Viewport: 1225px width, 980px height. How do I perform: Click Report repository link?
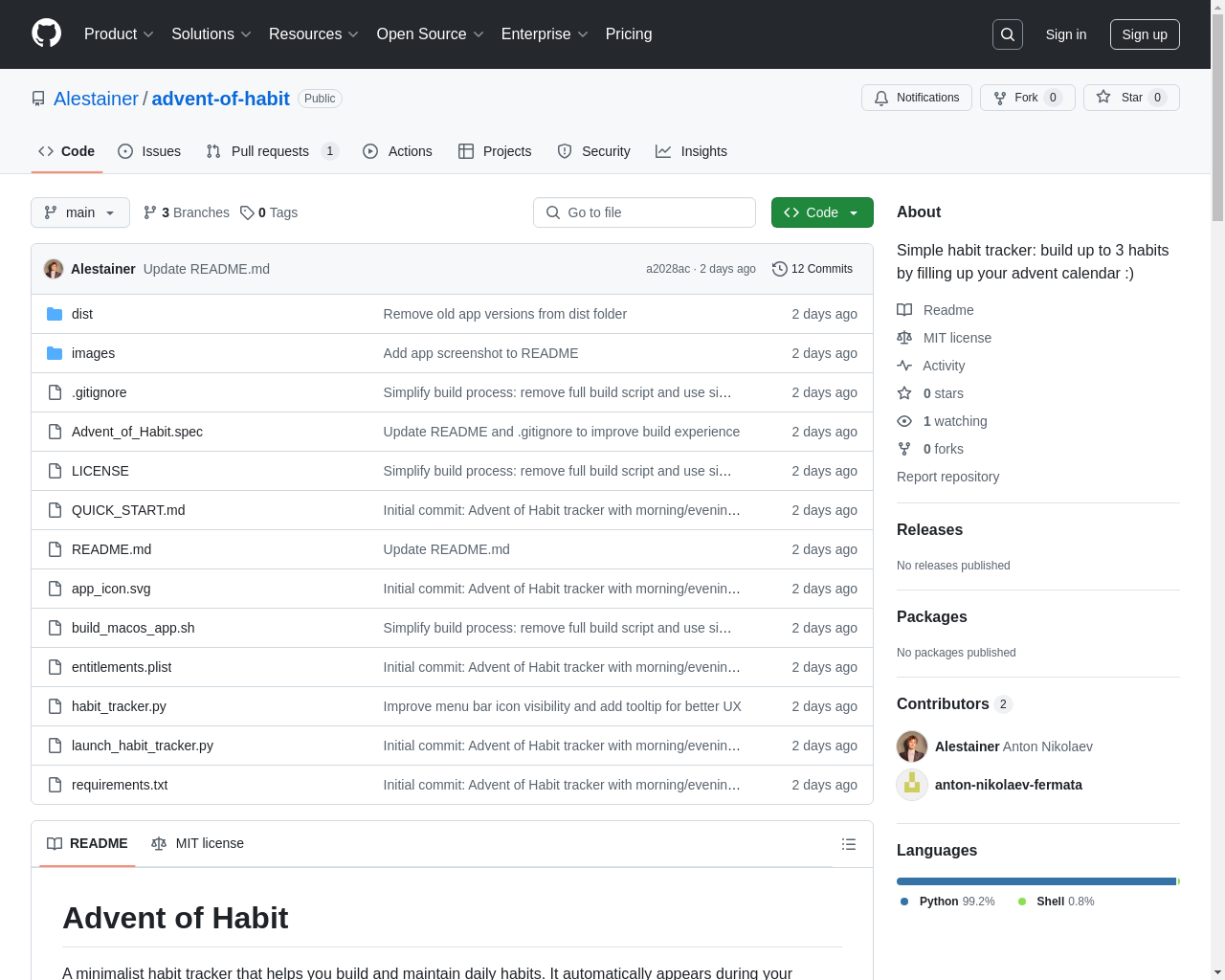pyautogui.click(x=947, y=477)
